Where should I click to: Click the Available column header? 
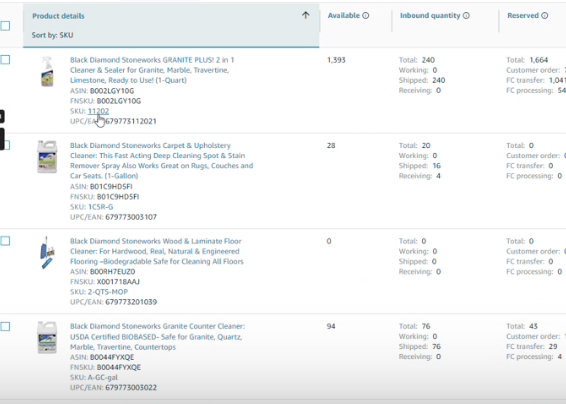tap(344, 16)
